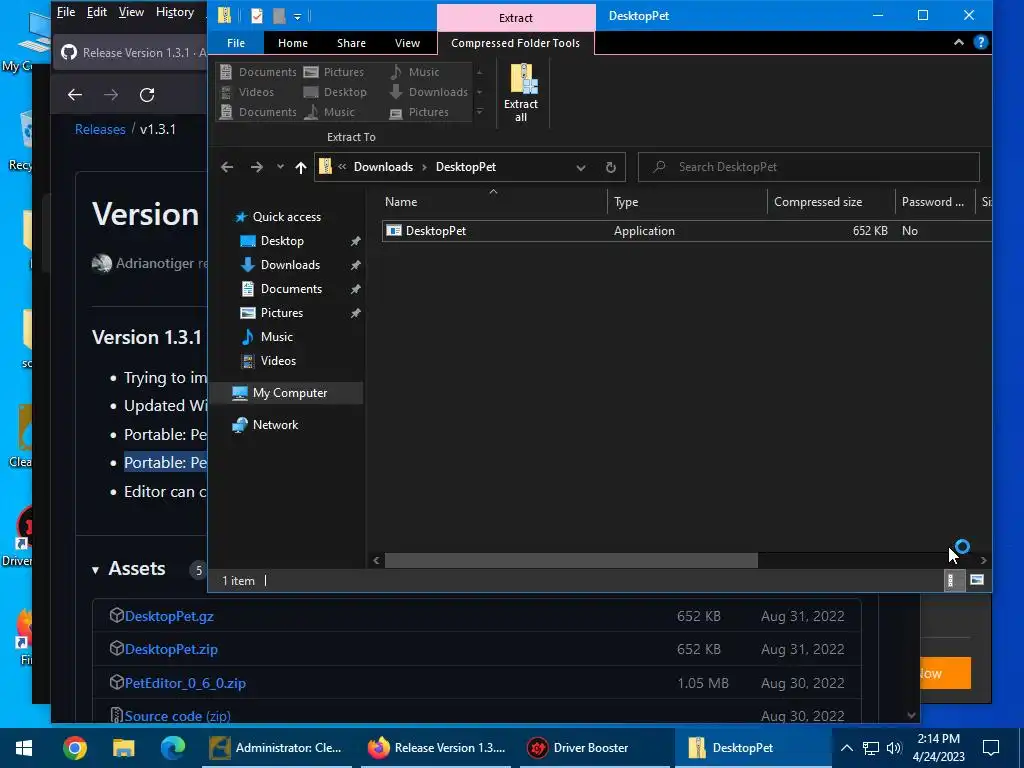Click the pin icon beside Desktop
The height and width of the screenshot is (768, 1024).
click(355, 241)
